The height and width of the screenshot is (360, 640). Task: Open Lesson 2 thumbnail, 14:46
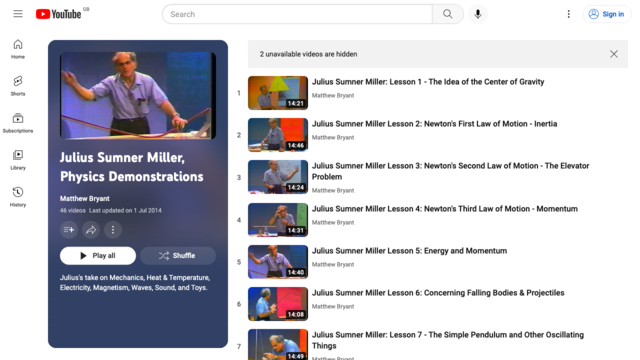(x=278, y=135)
